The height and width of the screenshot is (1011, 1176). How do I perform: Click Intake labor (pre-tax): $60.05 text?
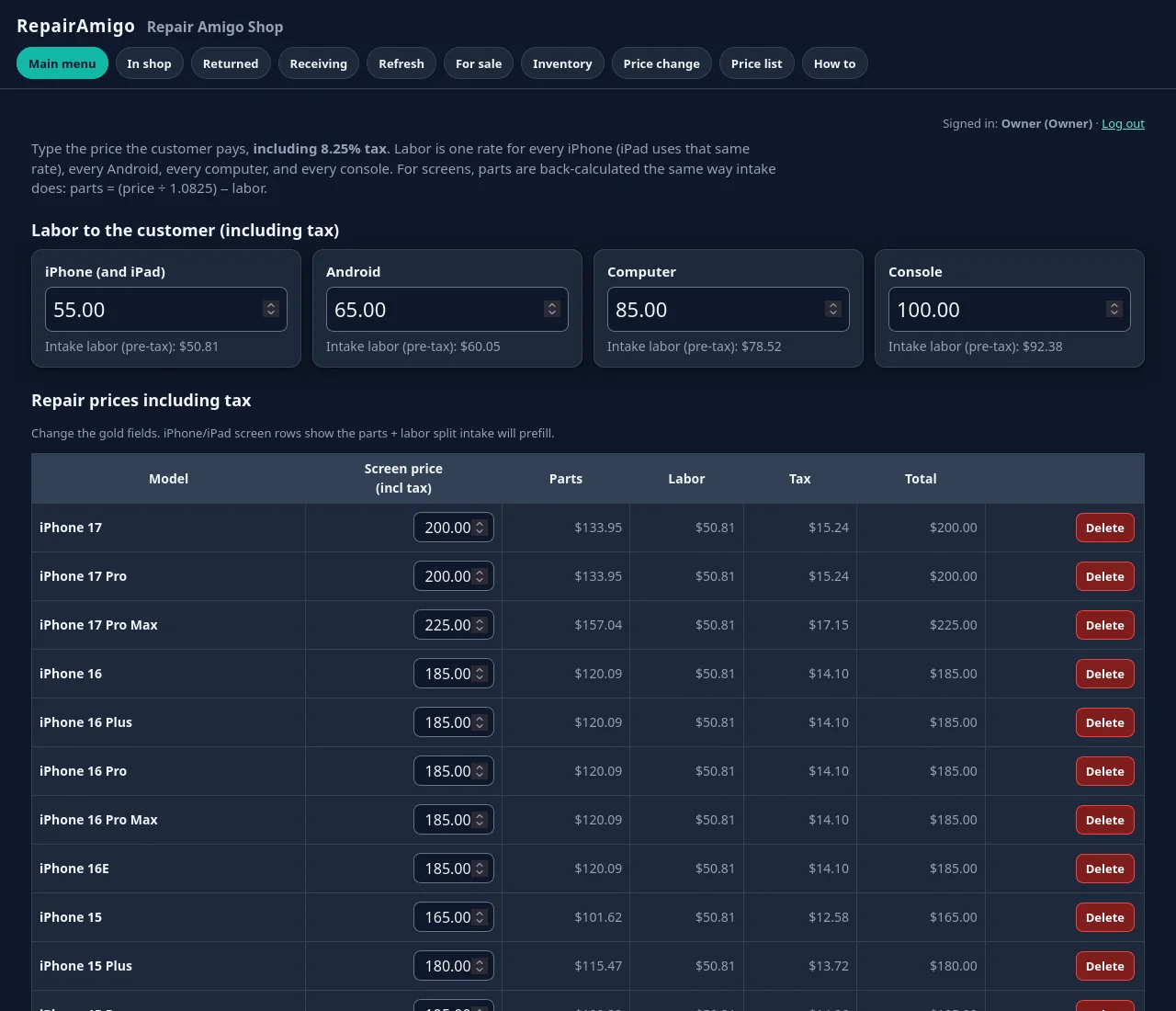[413, 346]
